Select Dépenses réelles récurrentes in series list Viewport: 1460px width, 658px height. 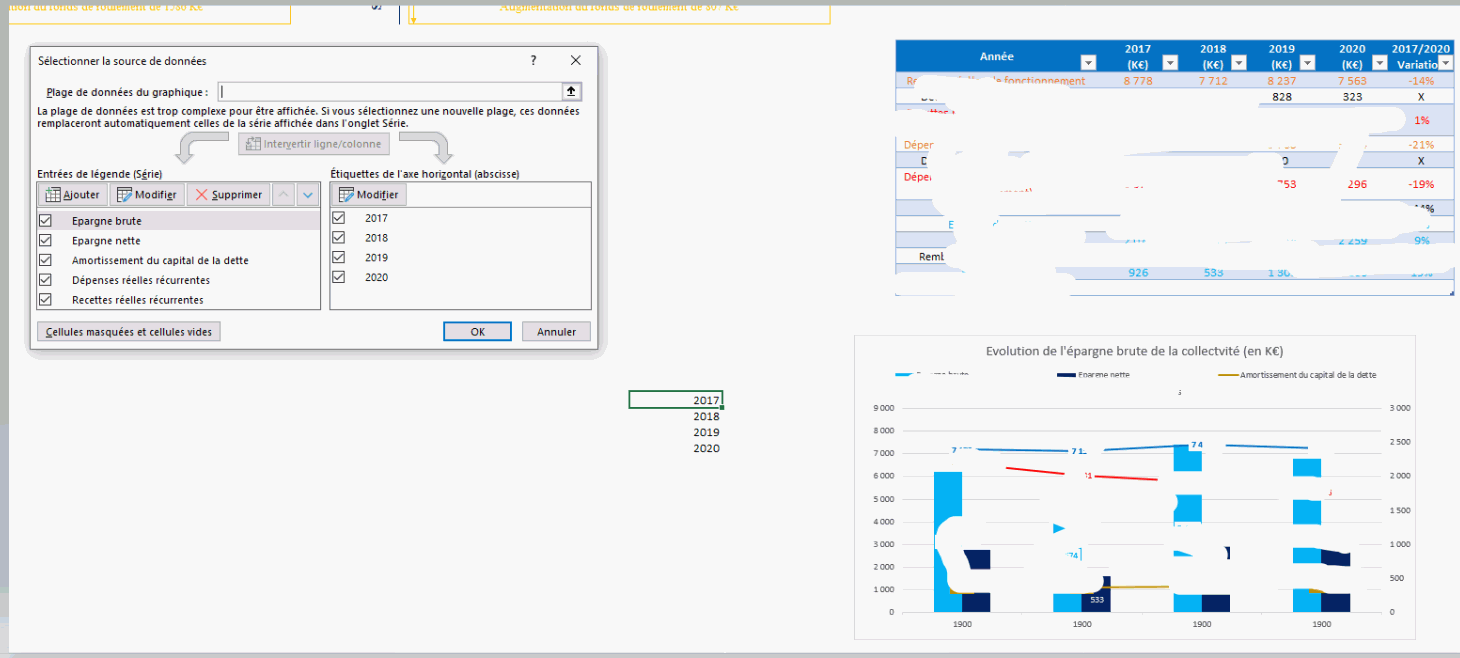pyautogui.click(x=140, y=280)
